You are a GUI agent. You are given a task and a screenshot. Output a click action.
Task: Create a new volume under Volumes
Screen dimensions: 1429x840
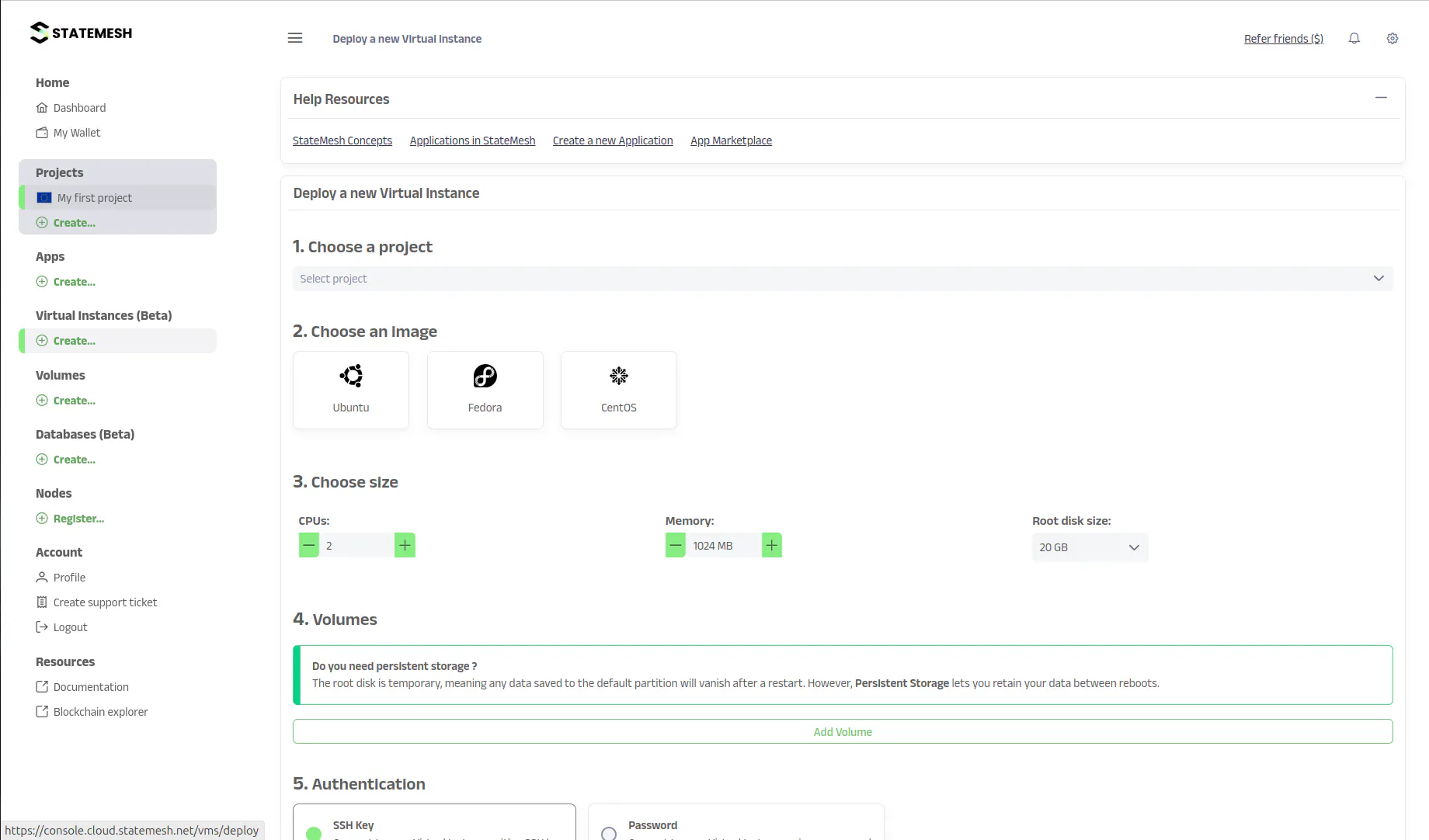tap(74, 401)
